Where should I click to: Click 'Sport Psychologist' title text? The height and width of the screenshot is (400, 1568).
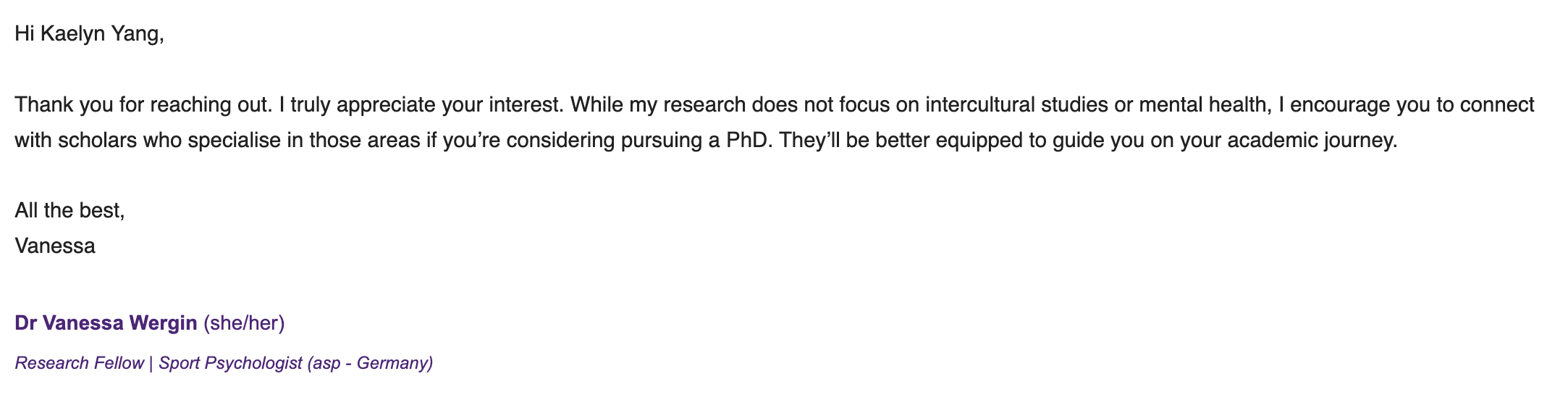230,363
